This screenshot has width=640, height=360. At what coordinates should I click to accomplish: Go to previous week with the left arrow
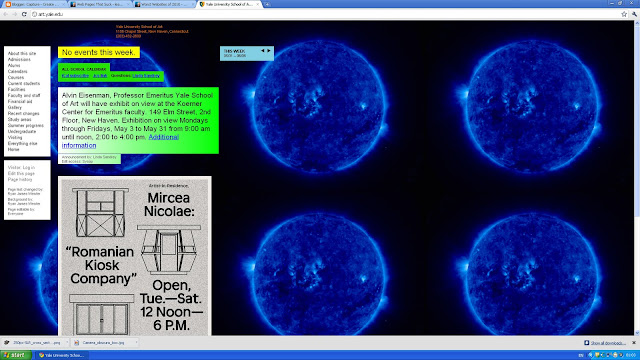[x=262, y=51]
